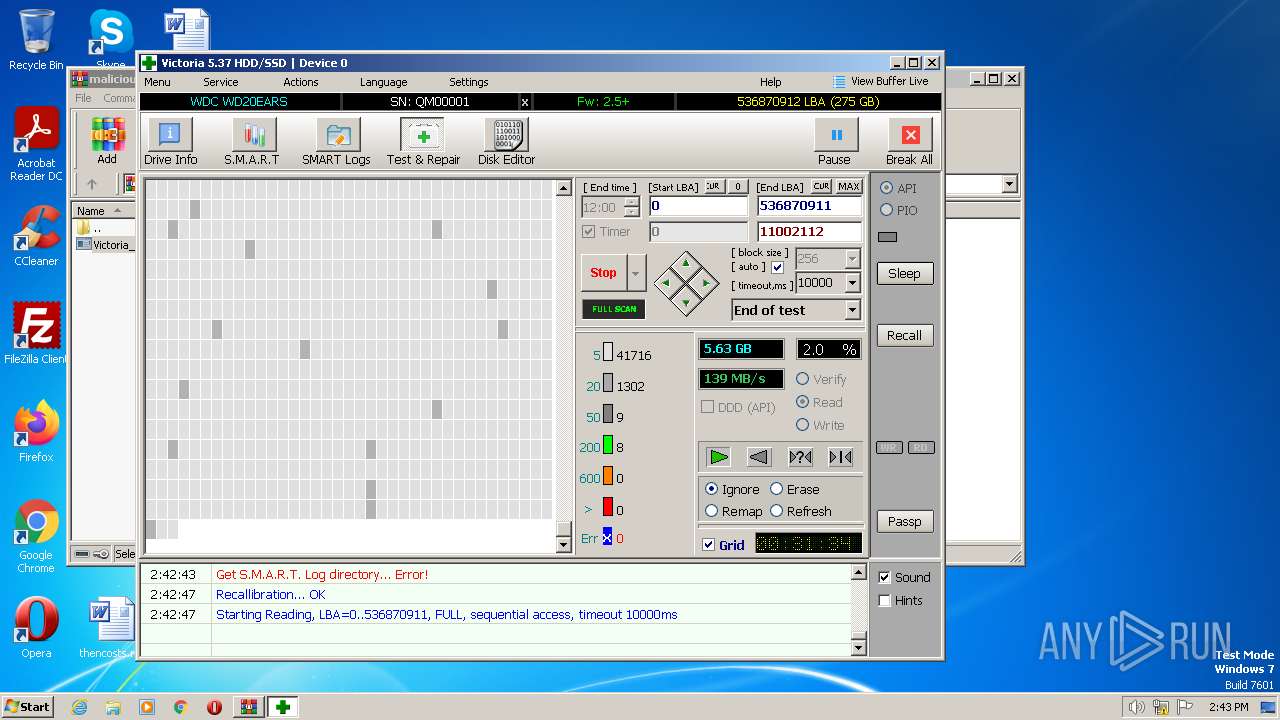Open the Language menu
This screenshot has height=720, width=1280.
[x=383, y=82]
